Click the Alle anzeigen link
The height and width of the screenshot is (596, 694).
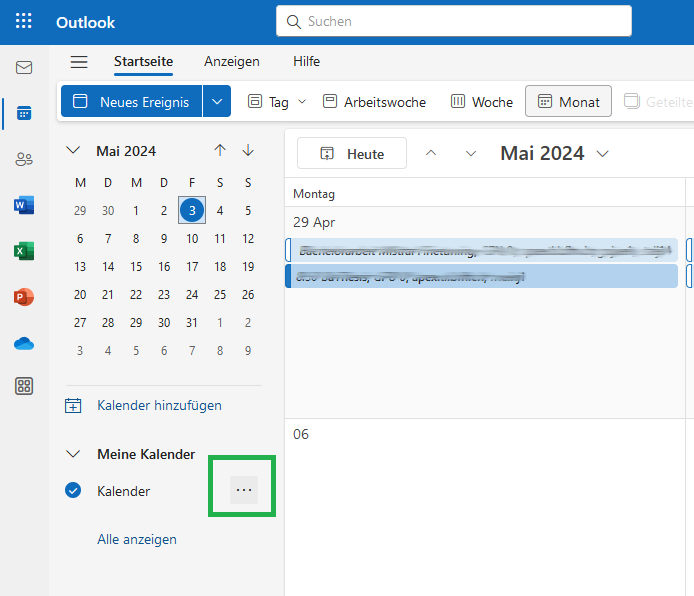(137, 539)
